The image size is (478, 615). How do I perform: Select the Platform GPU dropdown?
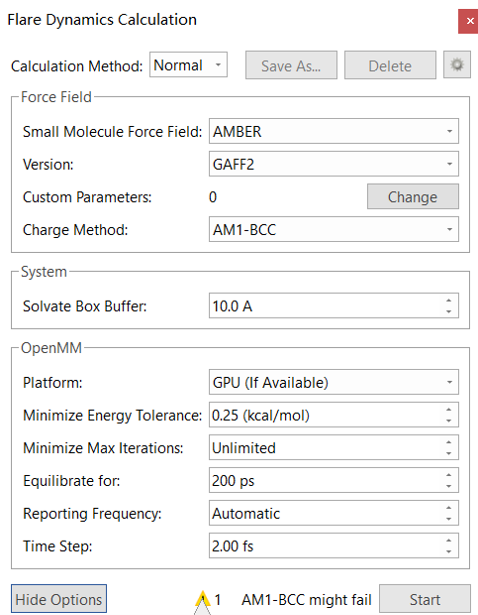[334, 382]
